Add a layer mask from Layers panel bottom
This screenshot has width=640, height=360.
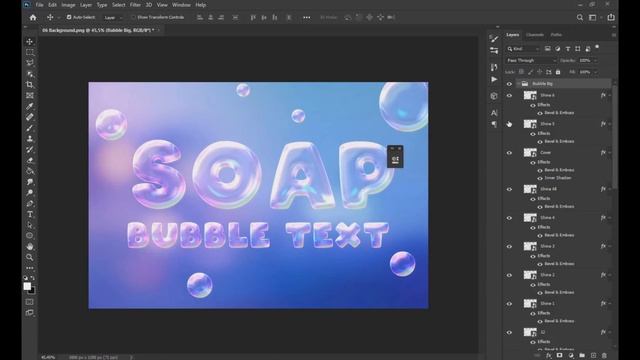[560, 356]
